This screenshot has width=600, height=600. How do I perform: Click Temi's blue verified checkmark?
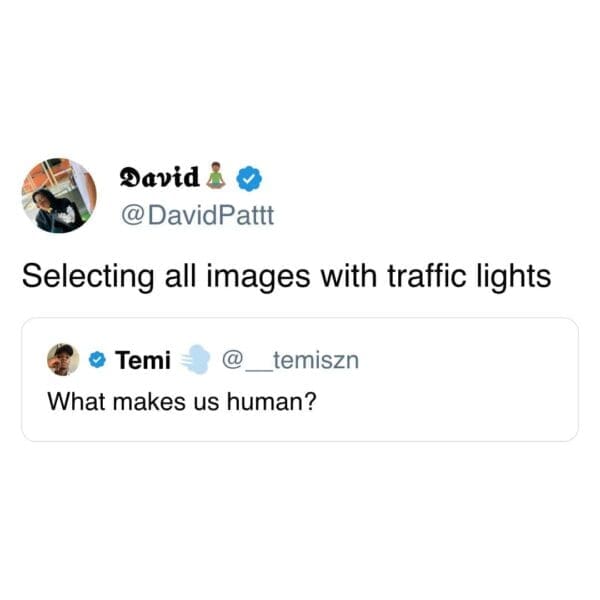coord(97,360)
